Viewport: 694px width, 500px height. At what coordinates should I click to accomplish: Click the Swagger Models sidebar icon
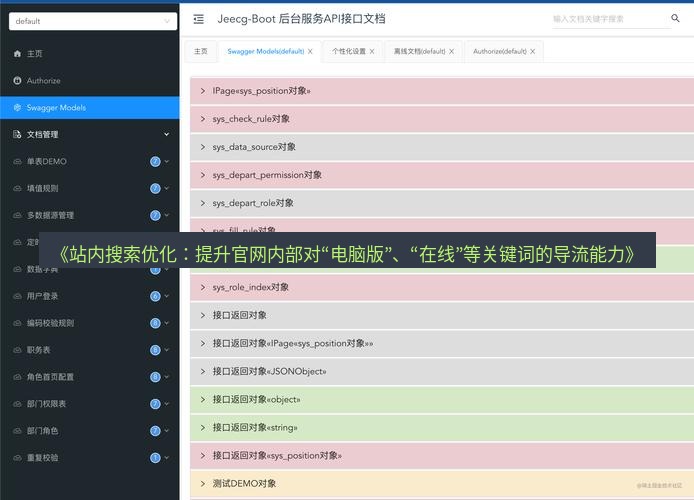click(x=17, y=108)
